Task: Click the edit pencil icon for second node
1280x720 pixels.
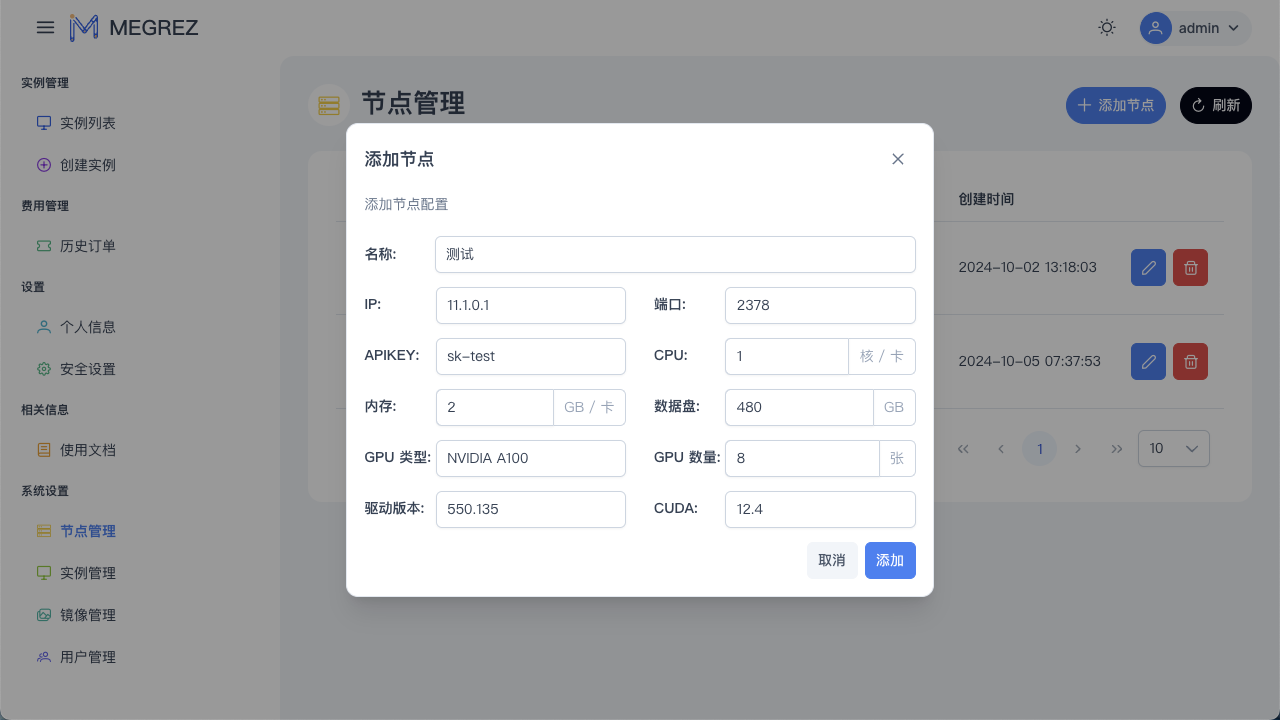Action: [1148, 361]
